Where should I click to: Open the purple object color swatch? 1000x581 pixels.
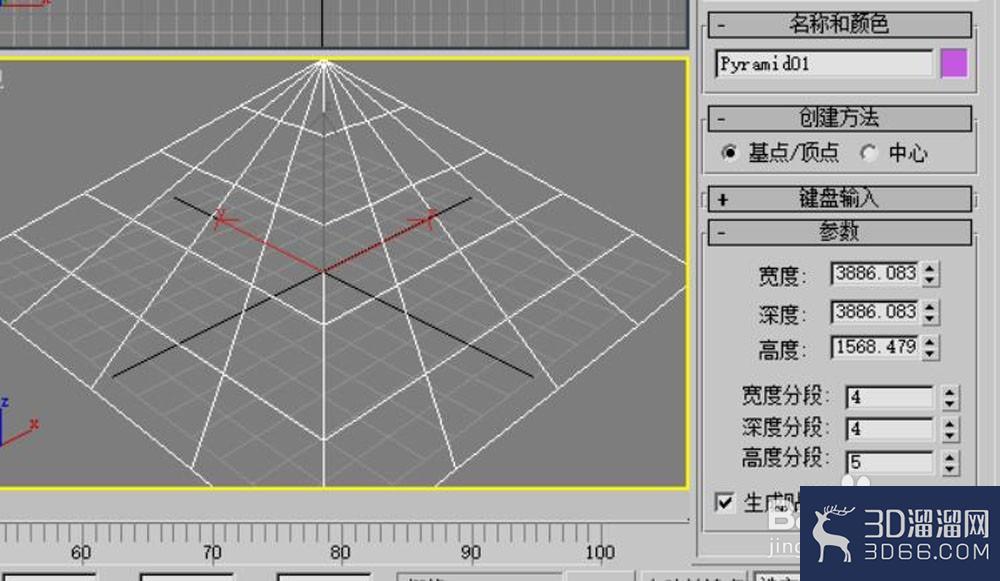[x=954, y=64]
